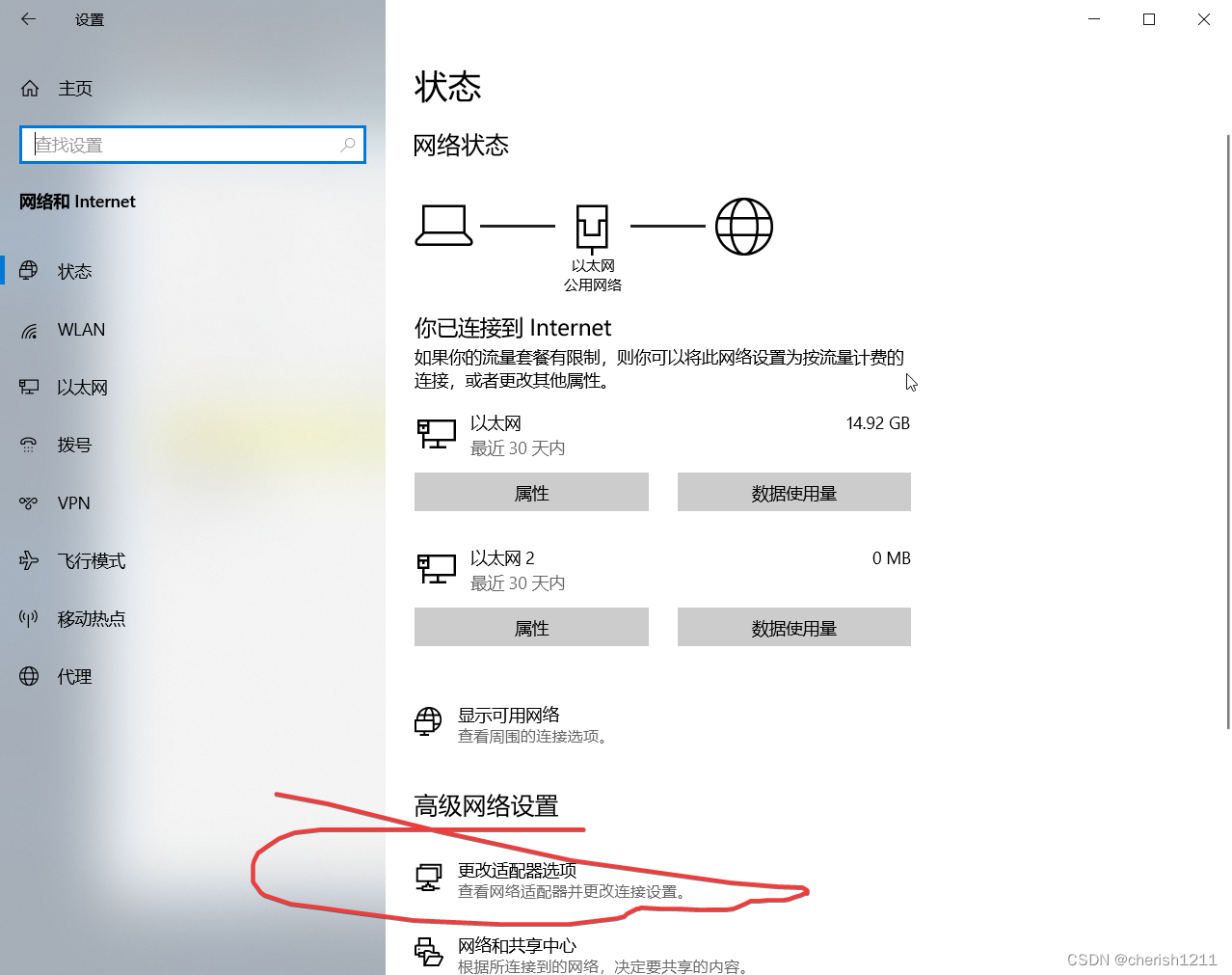Minimize the Settings window

pos(1094,19)
